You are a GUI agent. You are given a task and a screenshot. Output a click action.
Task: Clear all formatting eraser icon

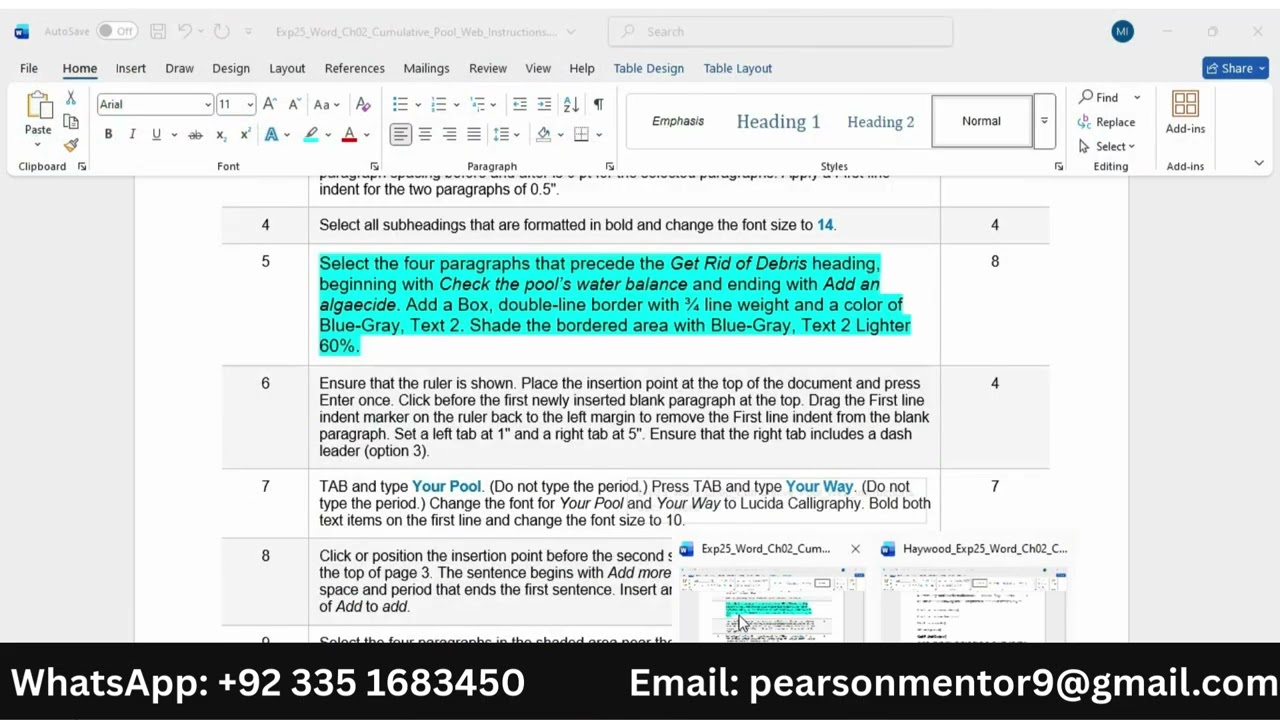point(363,104)
